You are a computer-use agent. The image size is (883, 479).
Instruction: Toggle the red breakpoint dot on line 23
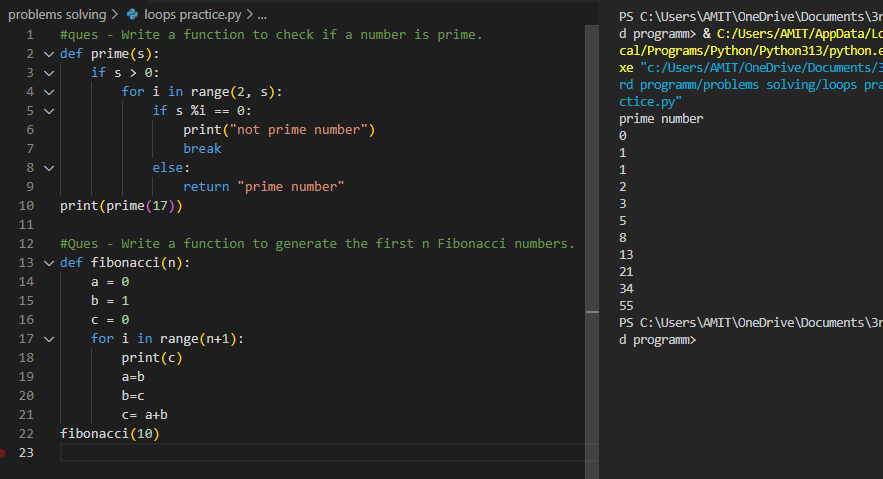(2, 453)
